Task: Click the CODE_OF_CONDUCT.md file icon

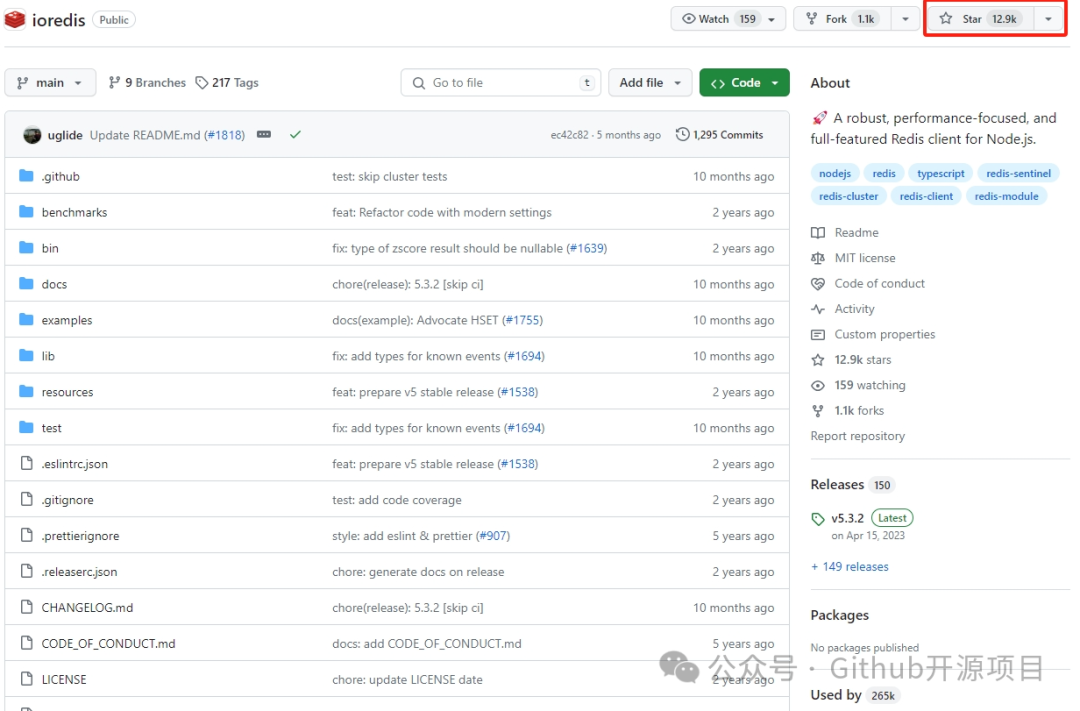Action: [x=27, y=643]
